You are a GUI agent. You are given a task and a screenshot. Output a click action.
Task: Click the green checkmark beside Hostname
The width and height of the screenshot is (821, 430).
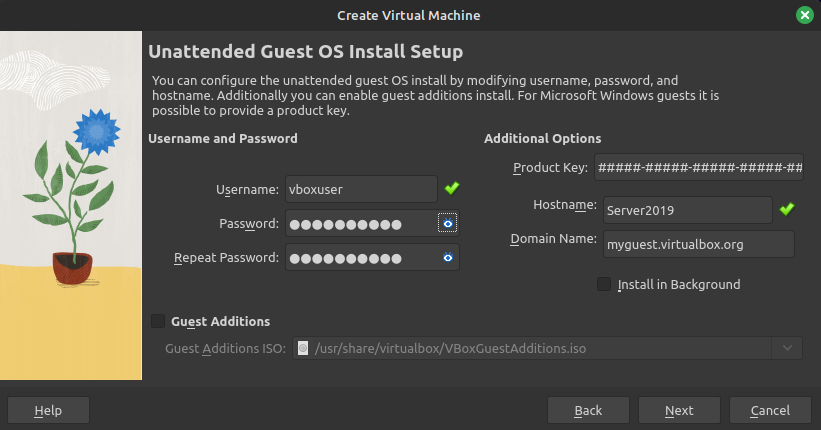[x=787, y=209]
